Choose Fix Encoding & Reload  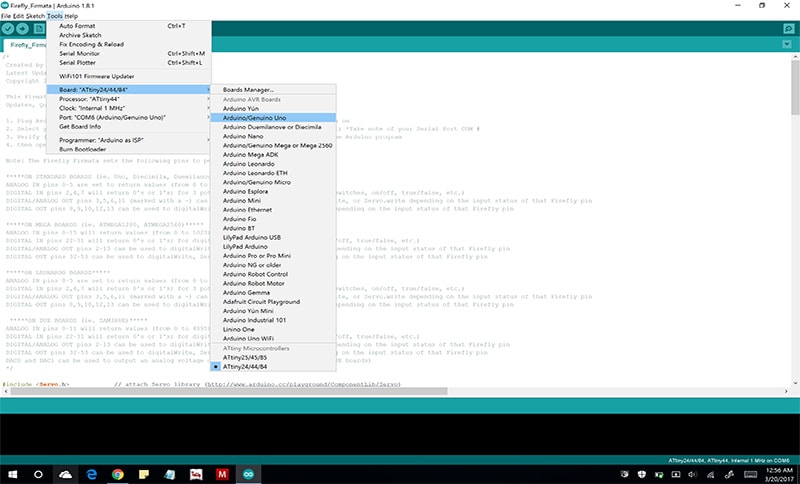click(x=129, y=44)
